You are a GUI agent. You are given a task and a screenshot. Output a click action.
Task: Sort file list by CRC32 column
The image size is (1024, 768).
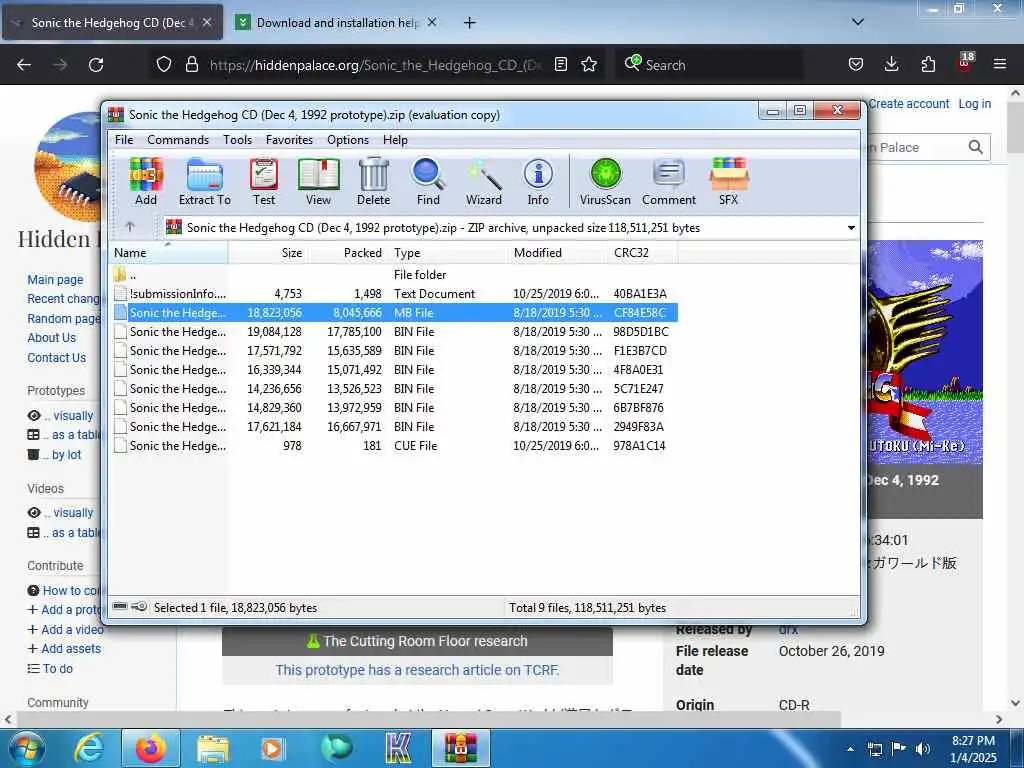[x=641, y=253]
